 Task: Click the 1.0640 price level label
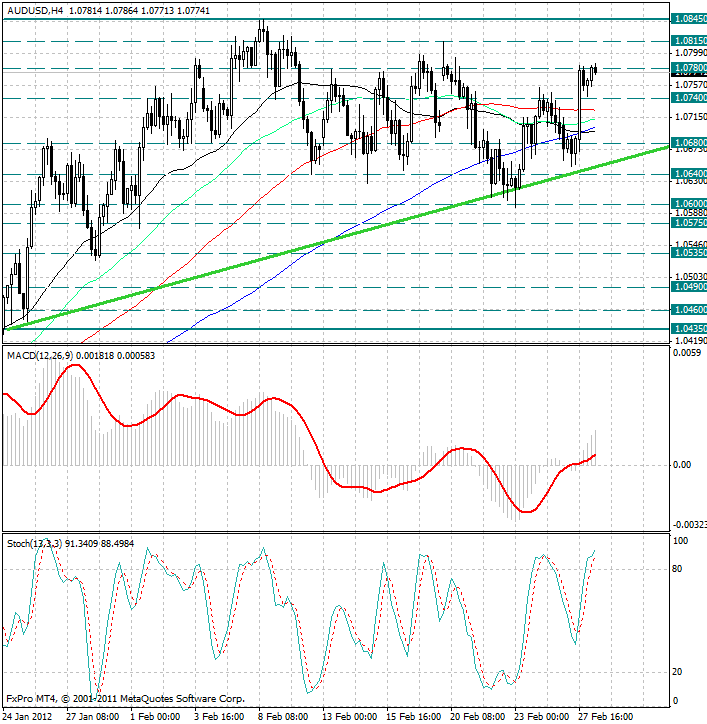(x=689, y=174)
